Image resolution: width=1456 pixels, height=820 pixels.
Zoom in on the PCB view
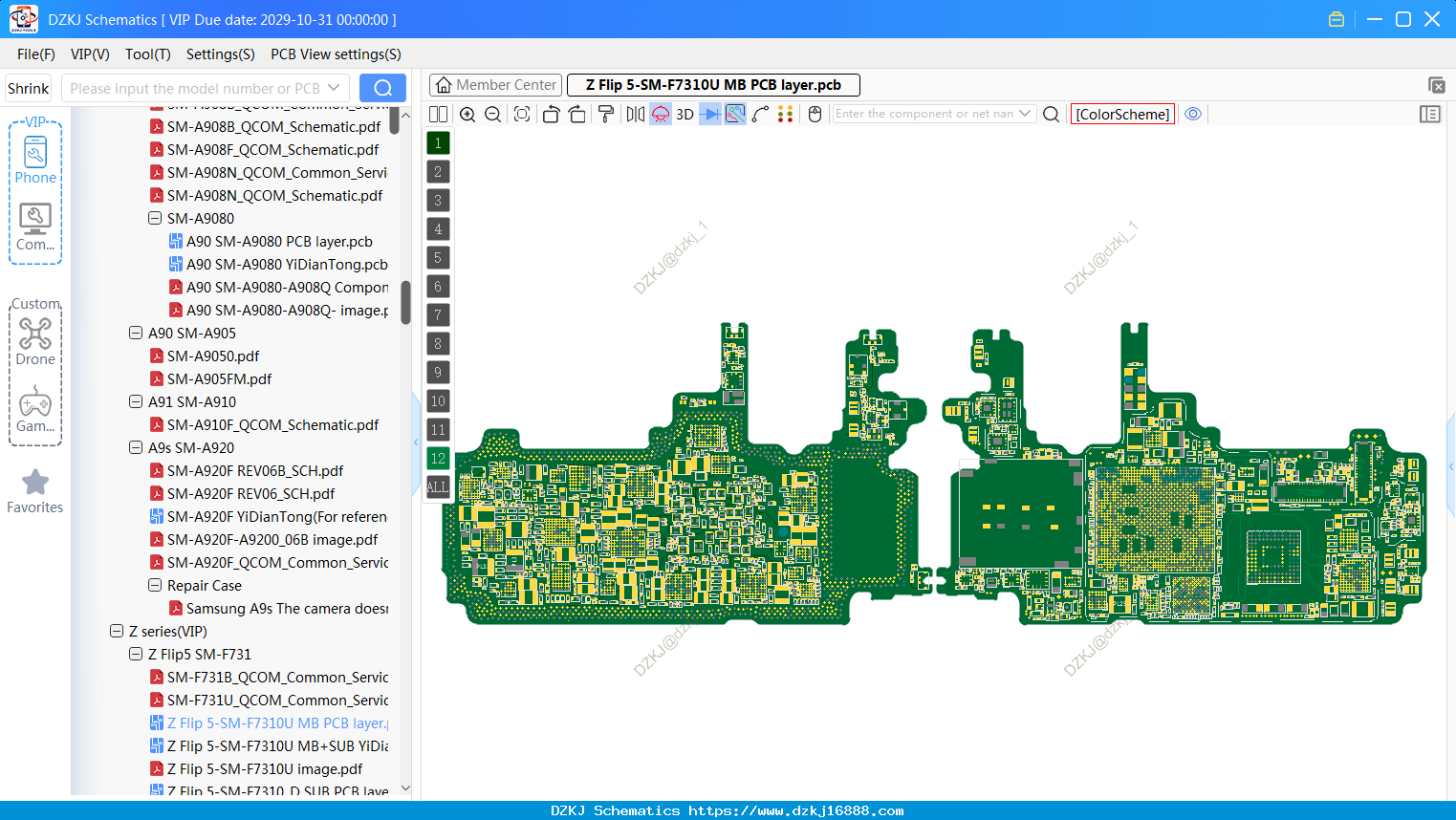[467, 114]
